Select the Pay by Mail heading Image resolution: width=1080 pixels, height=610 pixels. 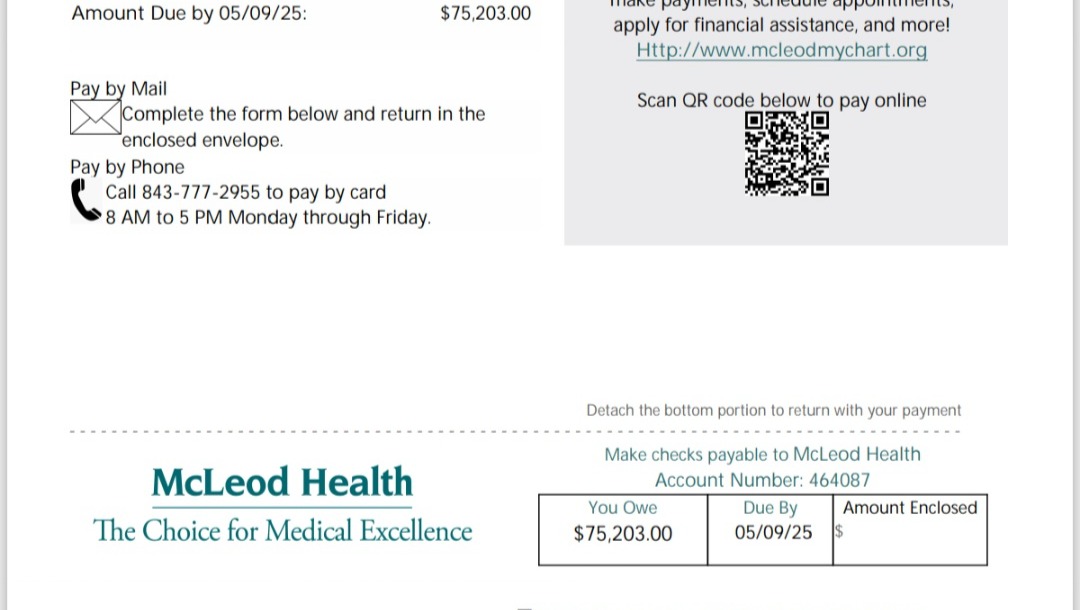click(x=118, y=89)
